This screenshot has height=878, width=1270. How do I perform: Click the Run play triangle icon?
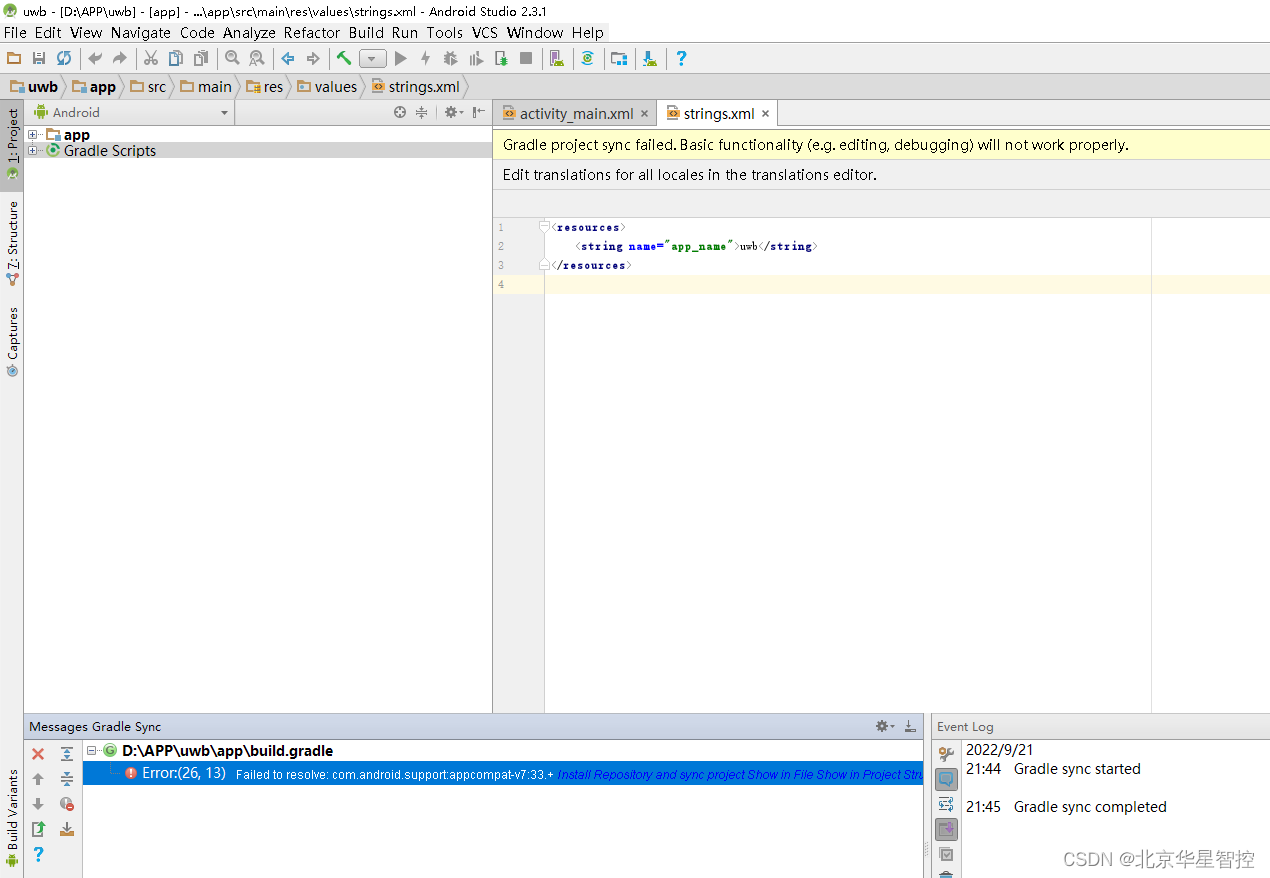coord(401,59)
